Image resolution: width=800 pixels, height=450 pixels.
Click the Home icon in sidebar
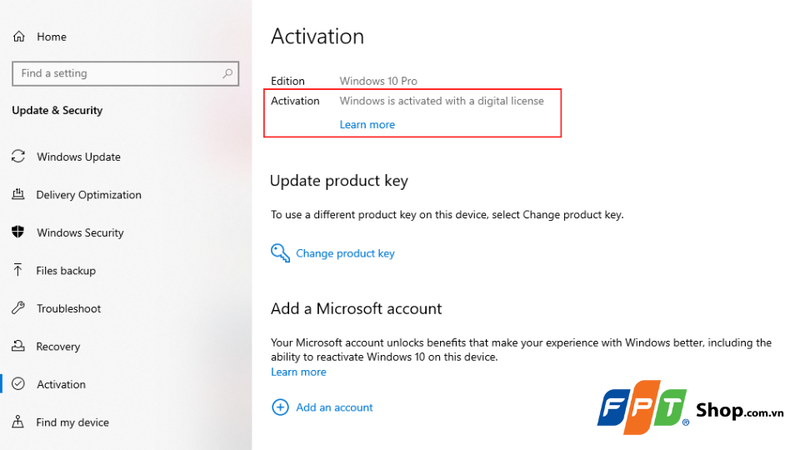point(19,37)
